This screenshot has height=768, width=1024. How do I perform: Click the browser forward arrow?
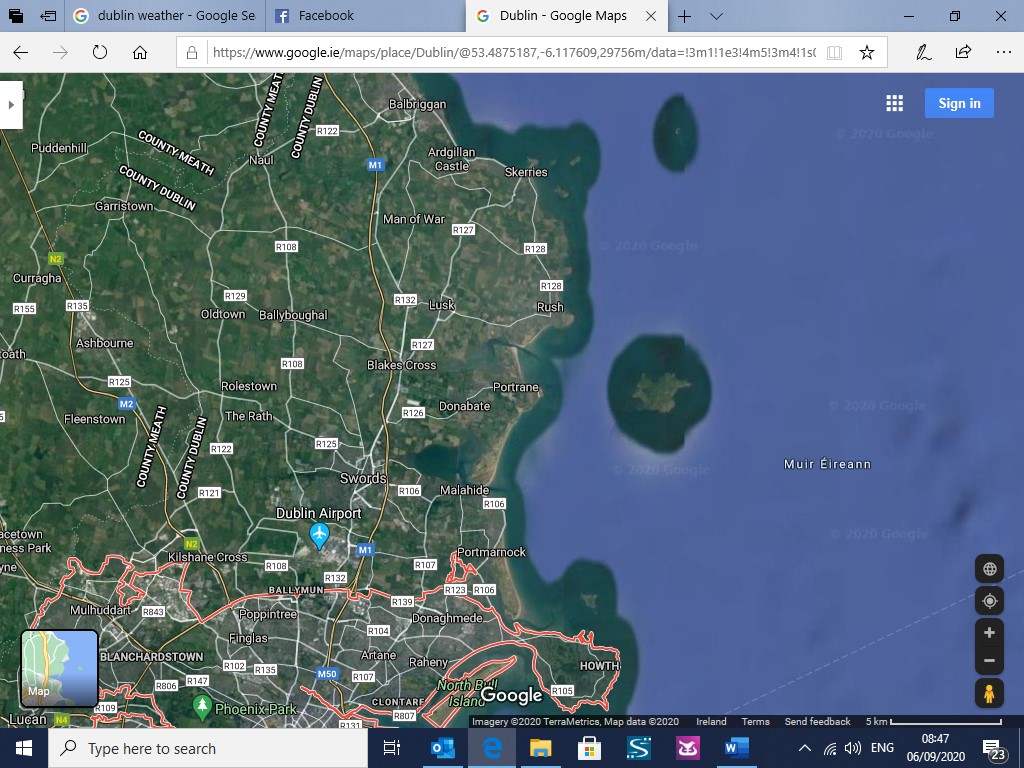60,53
